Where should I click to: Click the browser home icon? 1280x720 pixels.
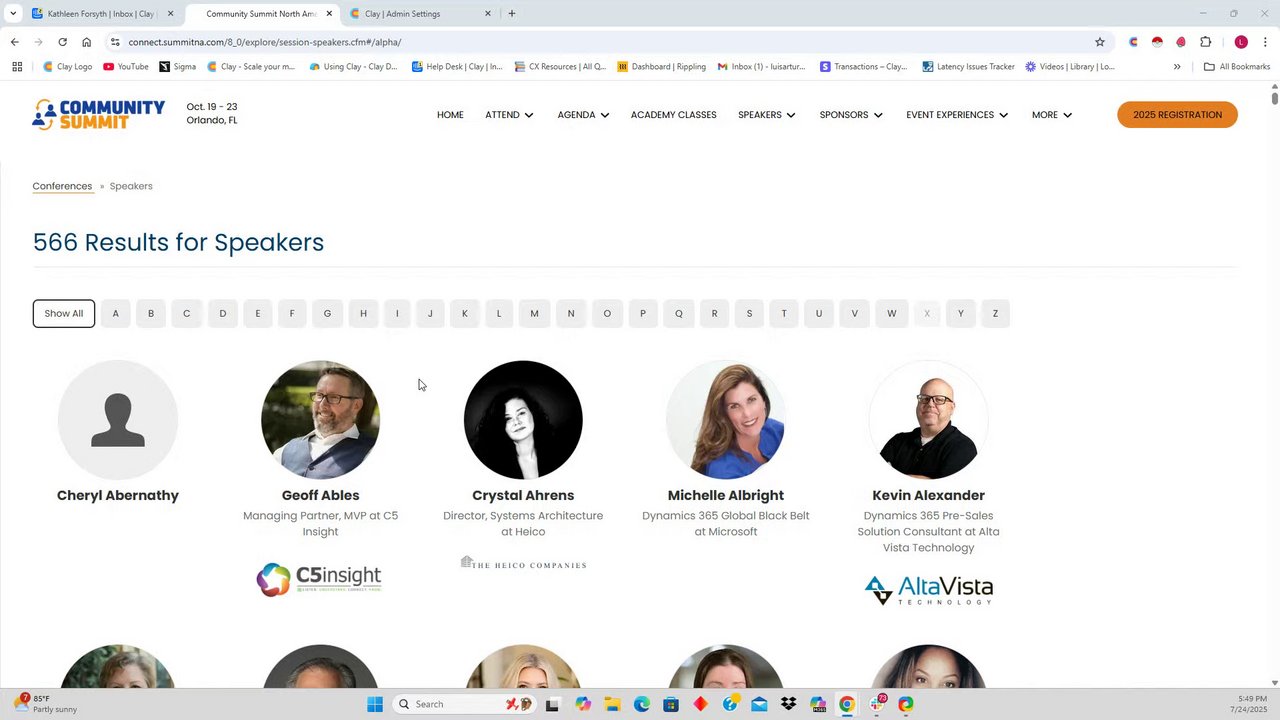(87, 42)
